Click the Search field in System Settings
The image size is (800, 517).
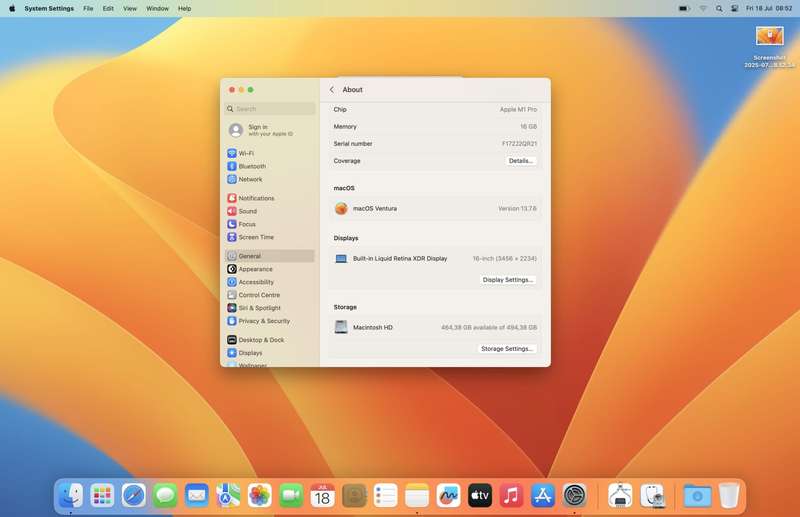tap(270, 109)
